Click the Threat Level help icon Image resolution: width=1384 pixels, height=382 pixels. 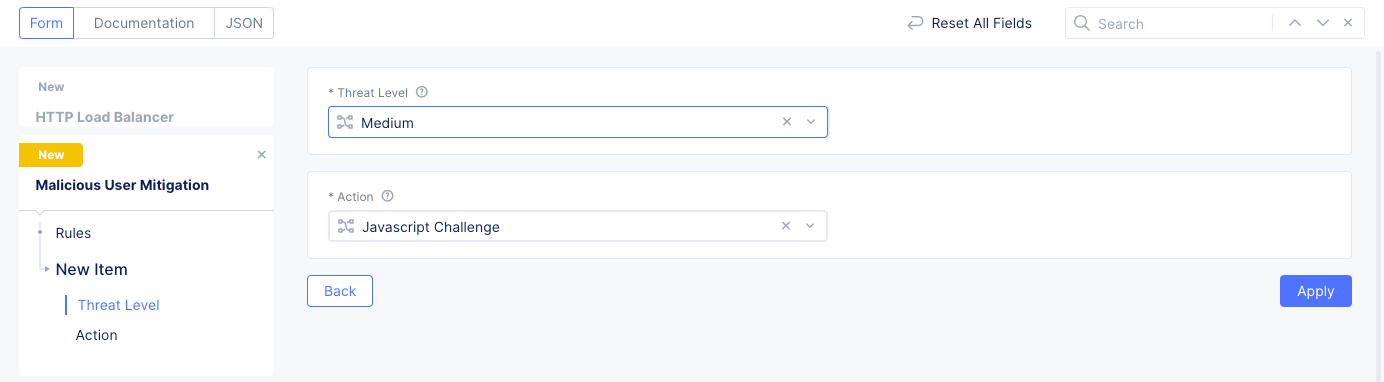tap(422, 92)
